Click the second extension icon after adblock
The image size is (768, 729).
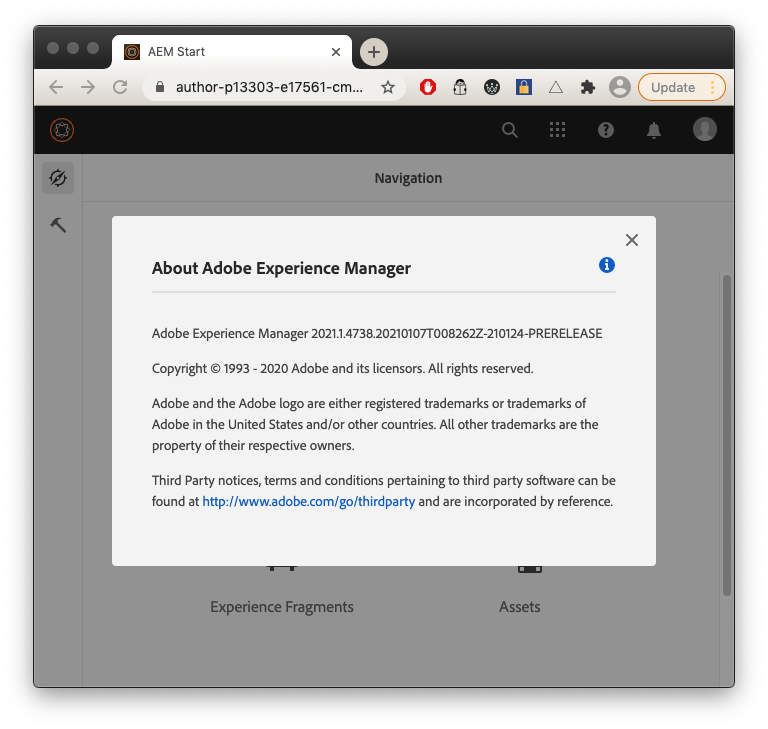[460, 87]
